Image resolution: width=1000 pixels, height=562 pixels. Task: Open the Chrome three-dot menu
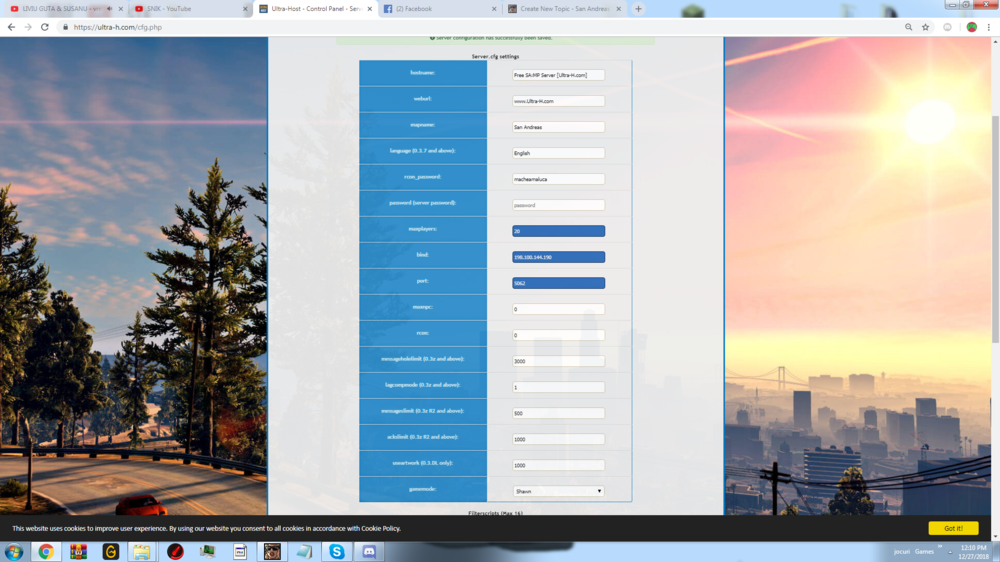tap(989, 27)
